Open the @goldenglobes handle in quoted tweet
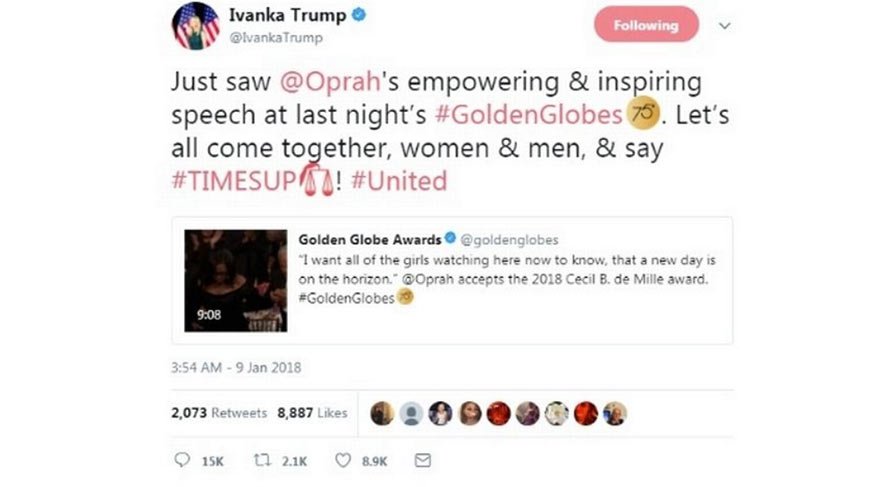 click(510, 240)
